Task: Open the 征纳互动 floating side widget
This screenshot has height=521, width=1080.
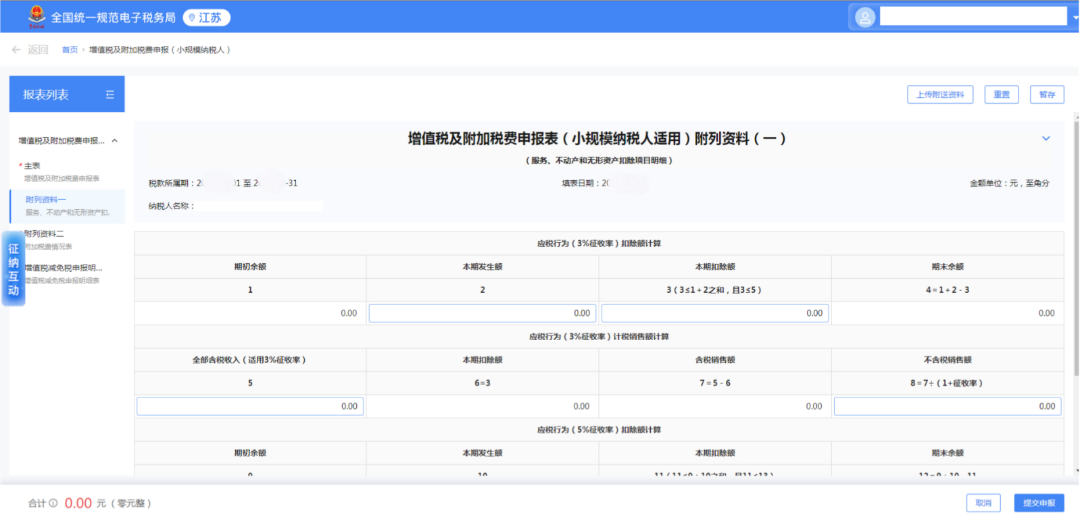Action: (x=13, y=270)
